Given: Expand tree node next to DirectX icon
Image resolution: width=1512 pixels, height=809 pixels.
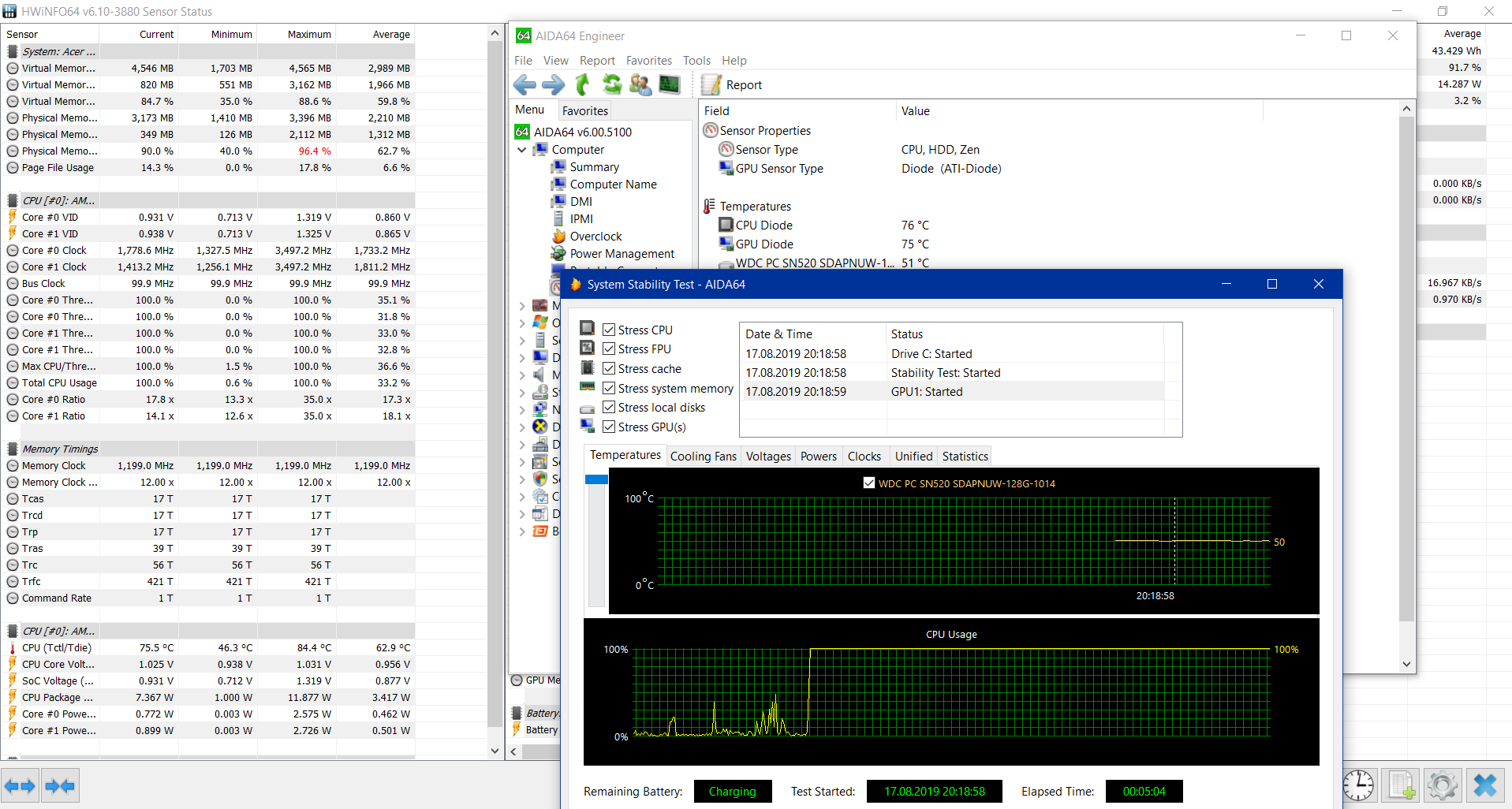Looking at the screenshot, I should (521, 427).
